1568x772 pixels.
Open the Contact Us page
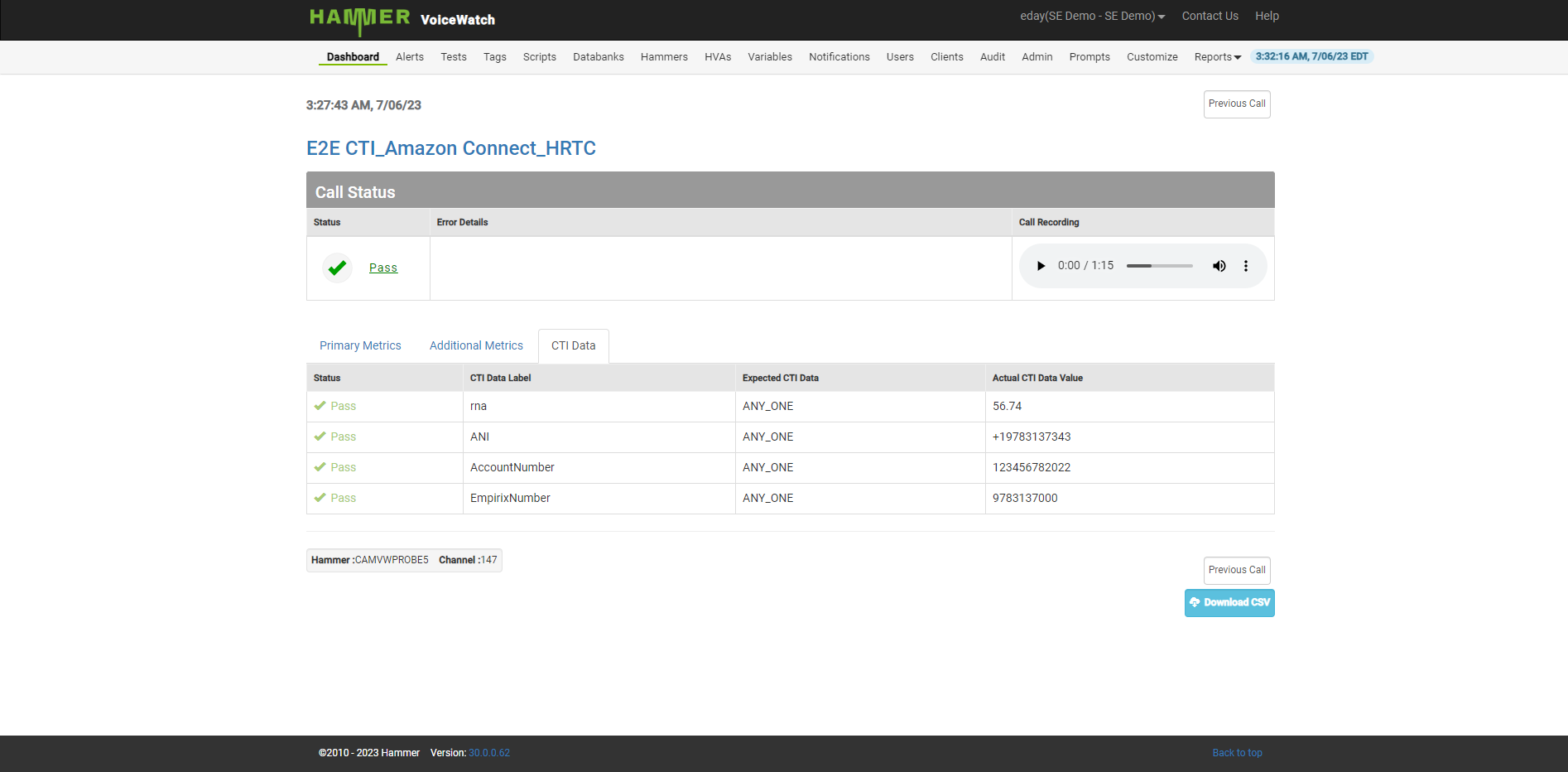(1210, 15)
